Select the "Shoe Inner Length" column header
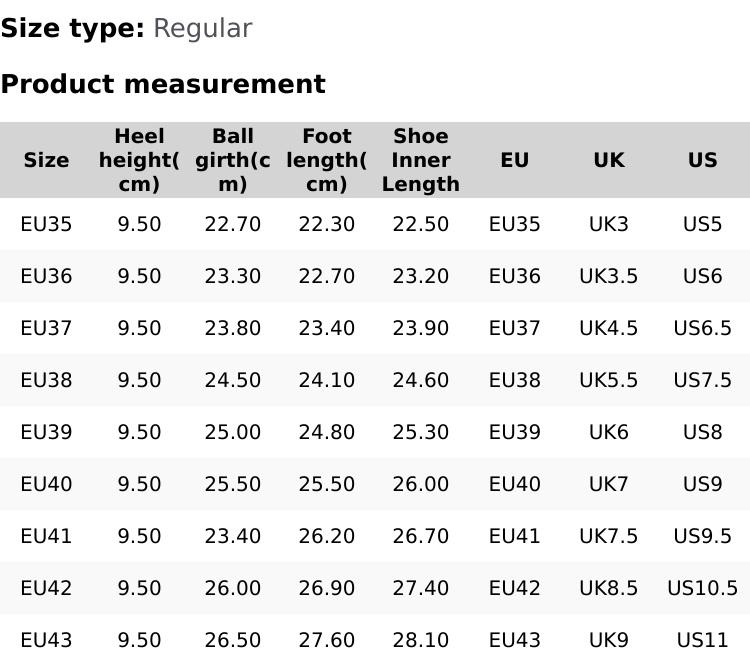The image size is (750, 666). 420,160
